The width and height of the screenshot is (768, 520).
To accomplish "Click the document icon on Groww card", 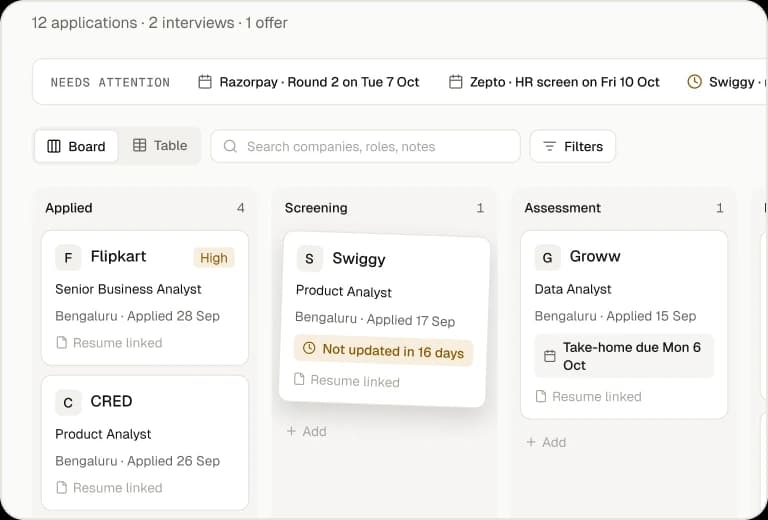I will click(x=541, y=396).
